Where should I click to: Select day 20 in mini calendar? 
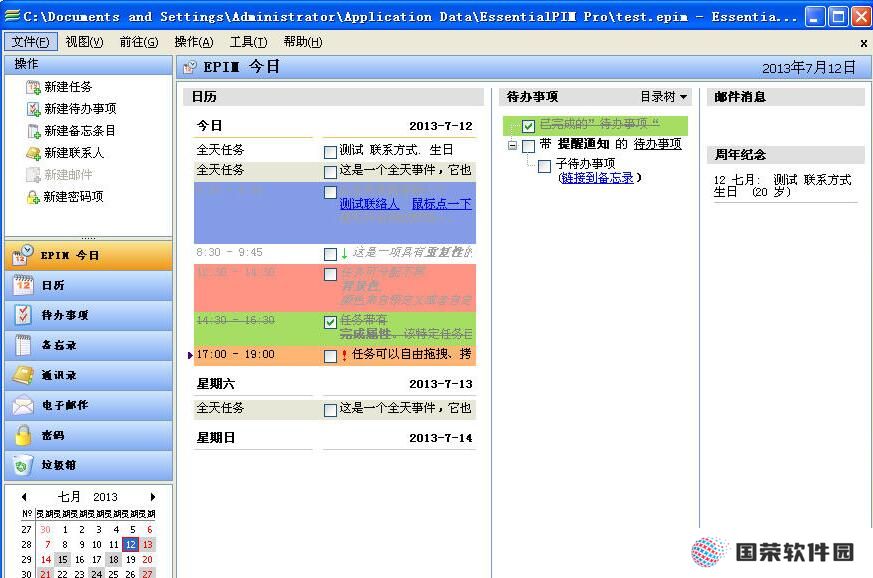(x=147, y=560)
